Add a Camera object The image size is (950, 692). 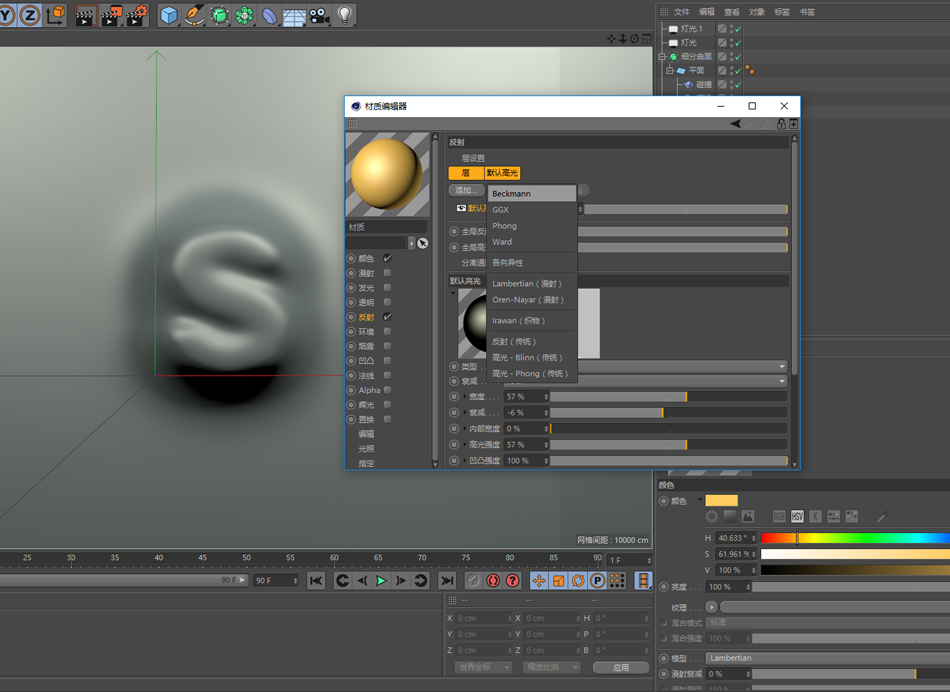pos(319,15)
